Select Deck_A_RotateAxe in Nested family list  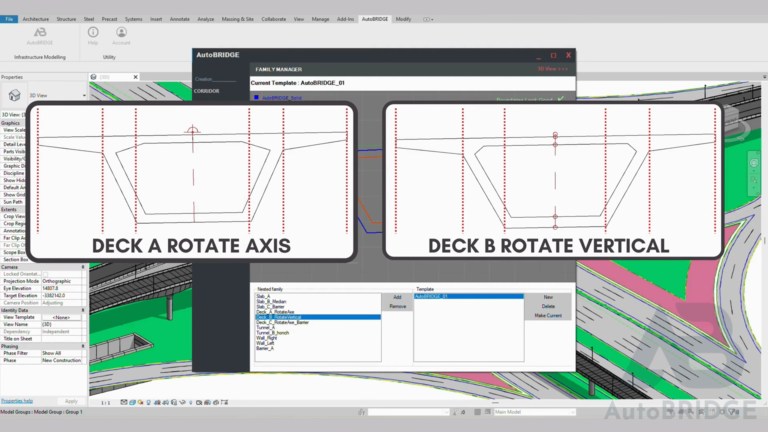point(275,312)
